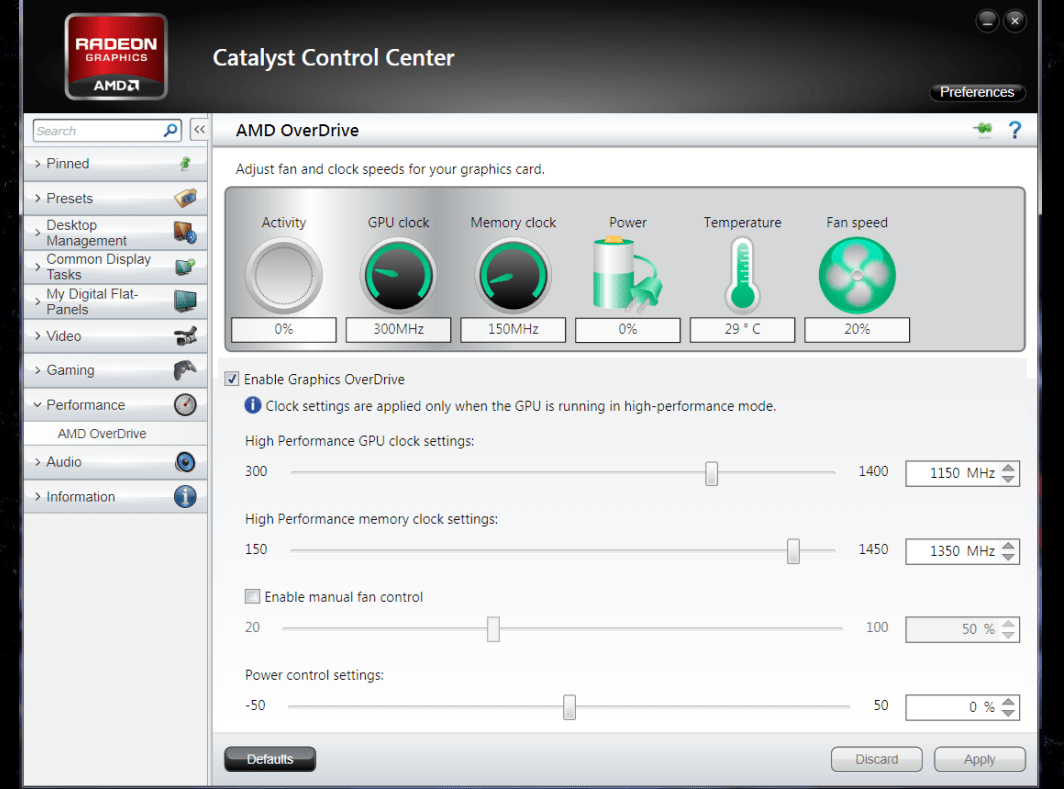The height and width of the screenshot is (789, 1064).
Task: Open the Preferences menu button
Action: [x=977, y=92]
